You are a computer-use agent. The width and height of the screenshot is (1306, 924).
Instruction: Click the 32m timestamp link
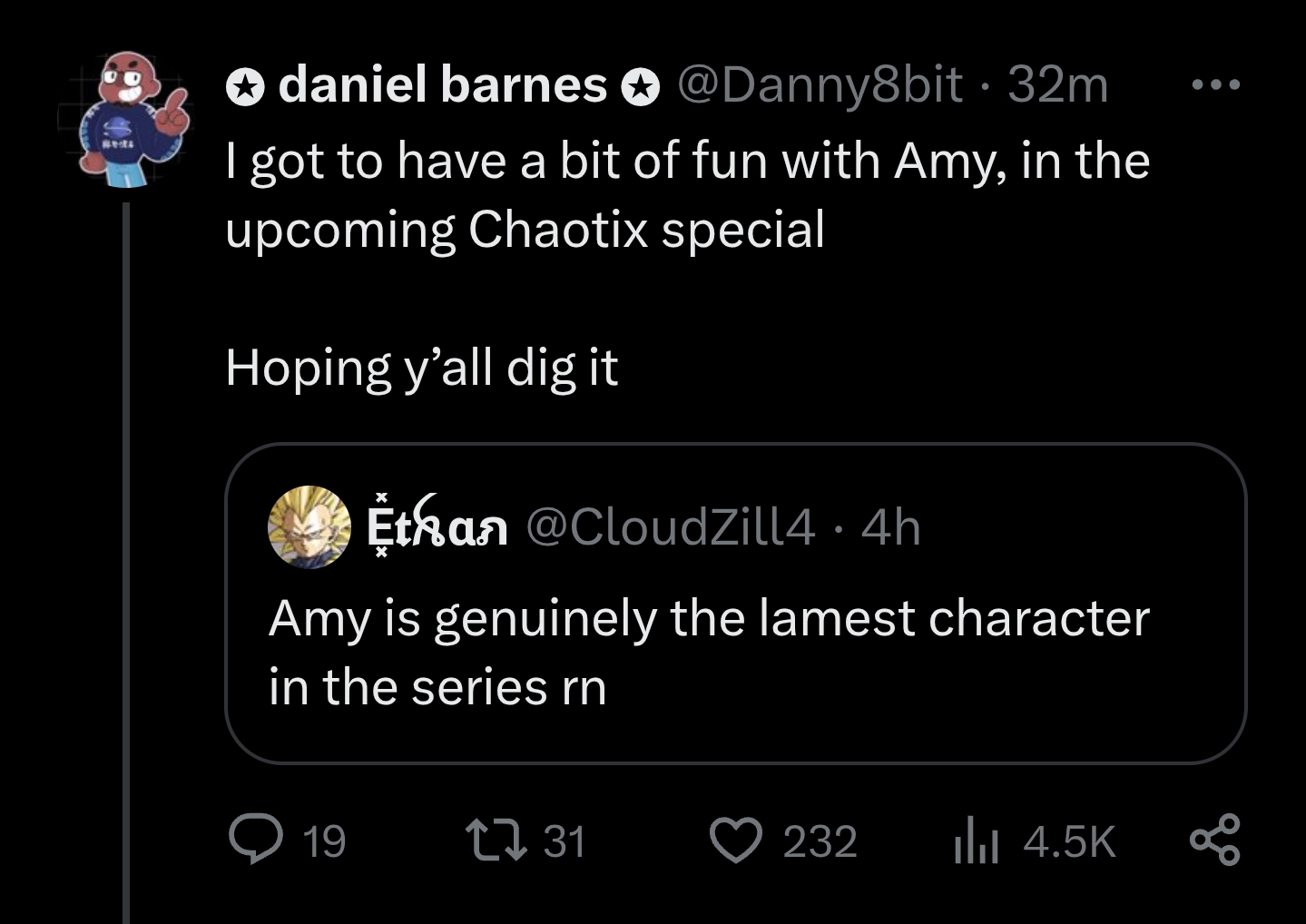(x=1057, y=85)
